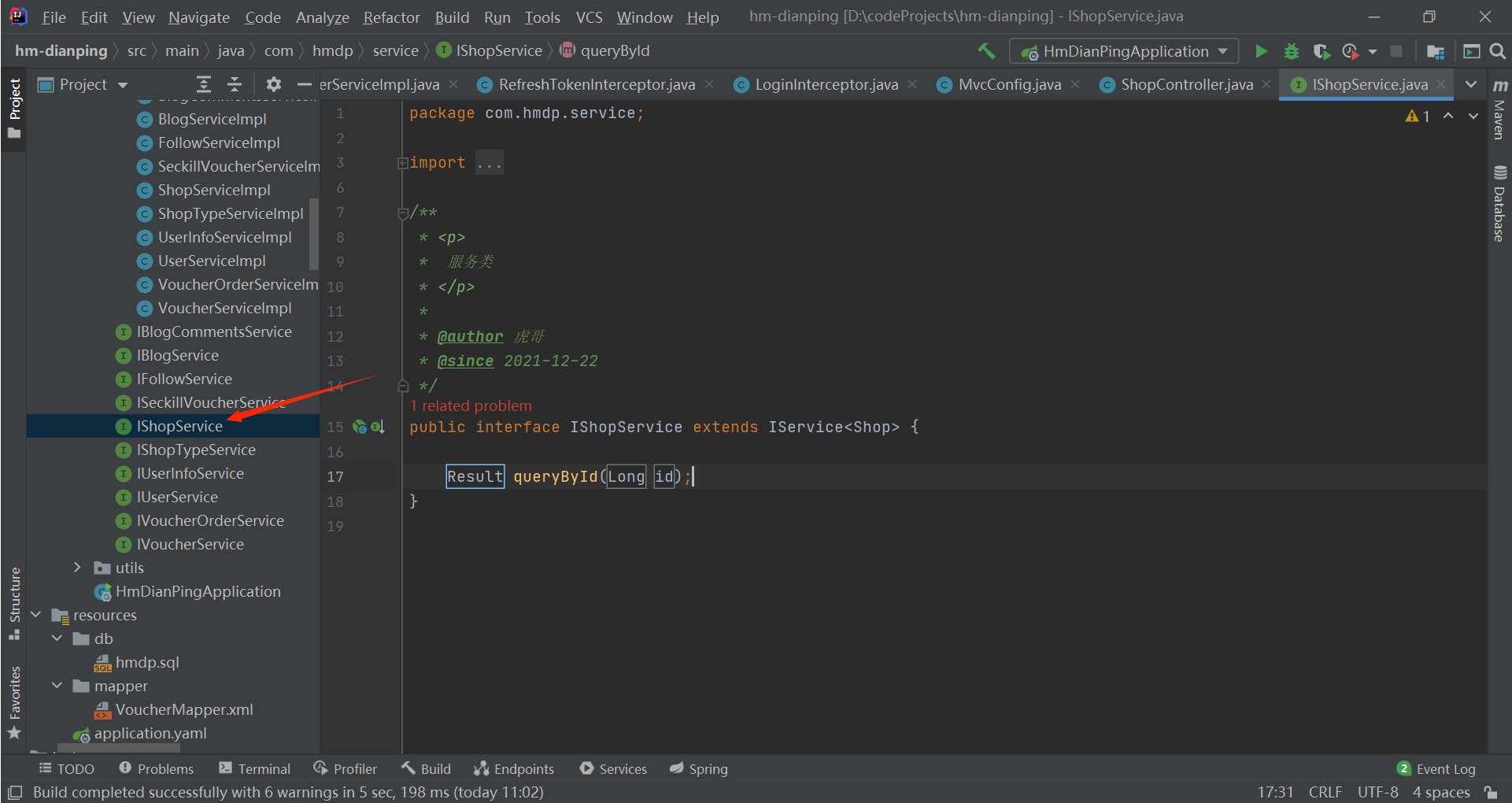Screen dimensions: 1512x803
Task: Open Project panel settings gear
Action: (x=273, y=84)
